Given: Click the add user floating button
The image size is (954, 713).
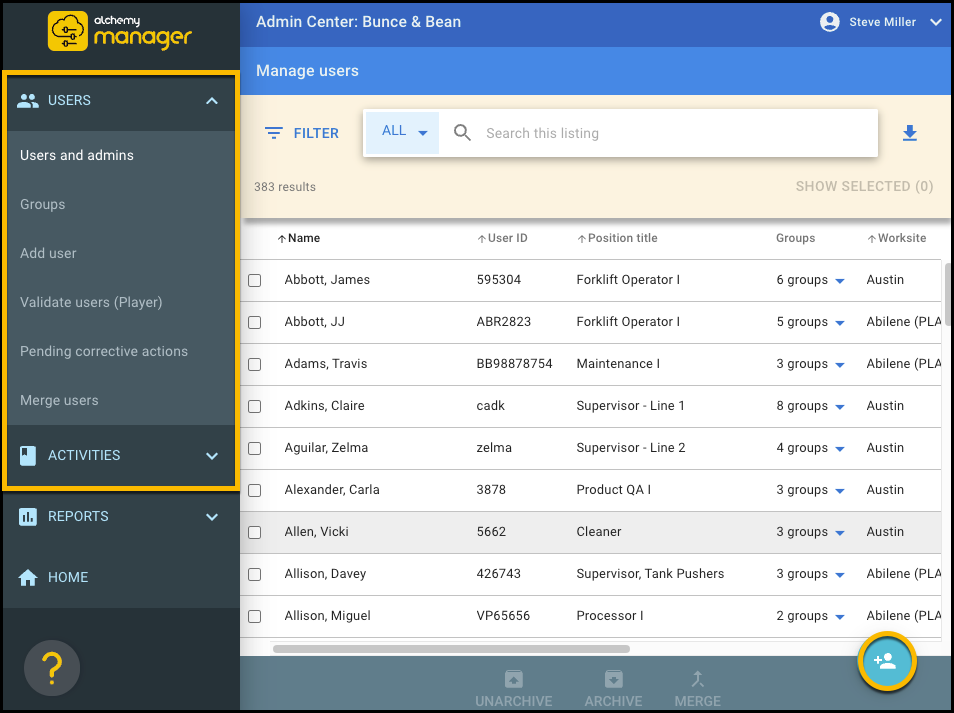Looking at the screenshot, I should coord(886,662).
